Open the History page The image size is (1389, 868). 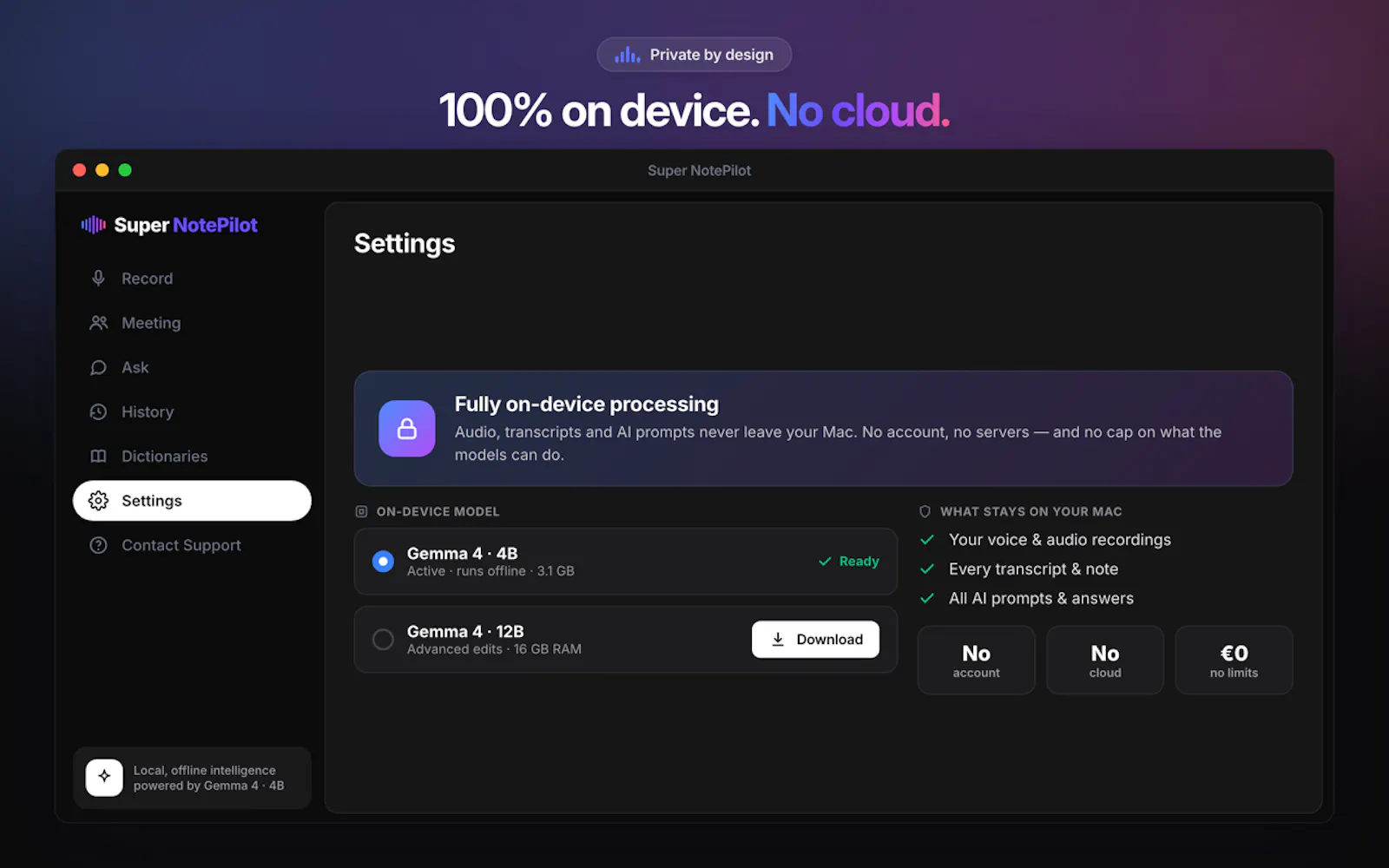click(x=192, y=411)
